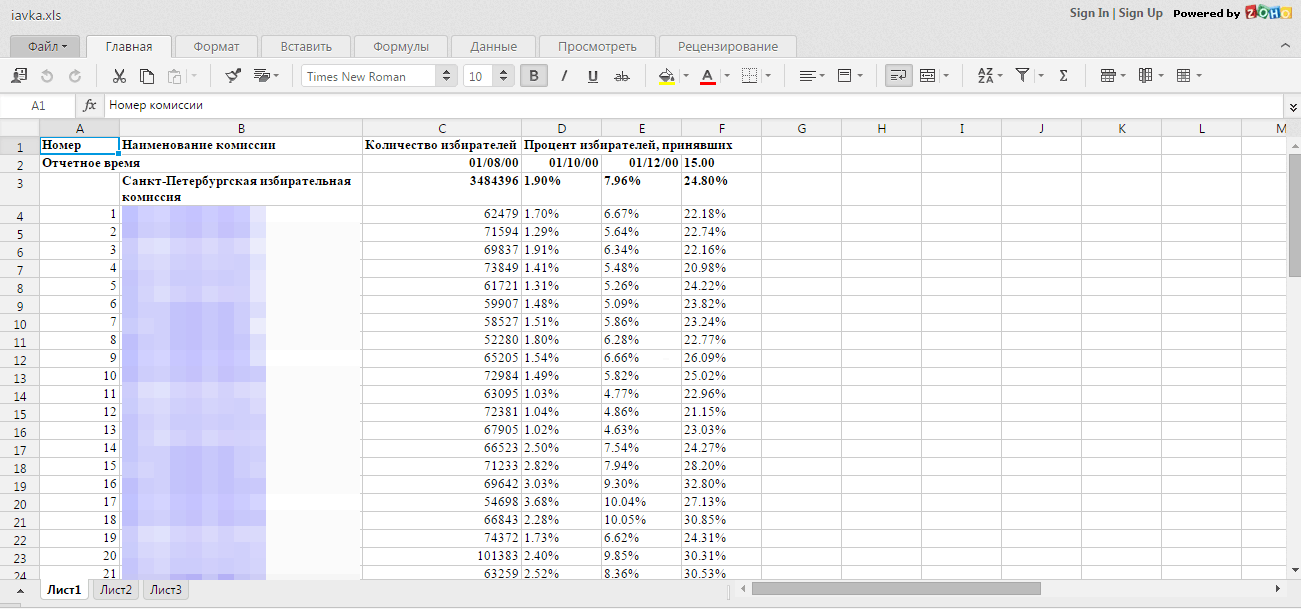Toggle italic formatting

(564, 76)
